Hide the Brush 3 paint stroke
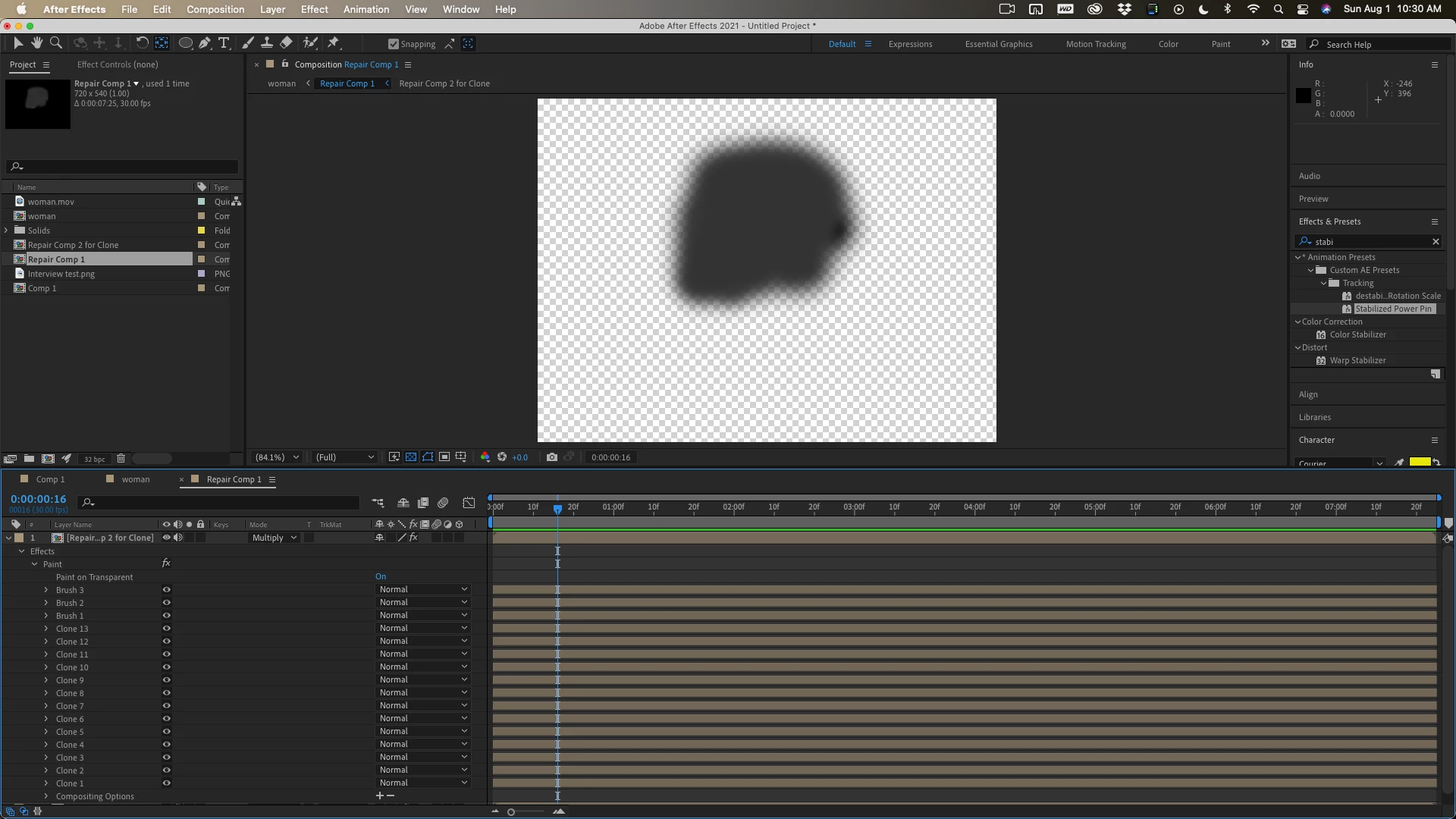 tap(166, 590)
